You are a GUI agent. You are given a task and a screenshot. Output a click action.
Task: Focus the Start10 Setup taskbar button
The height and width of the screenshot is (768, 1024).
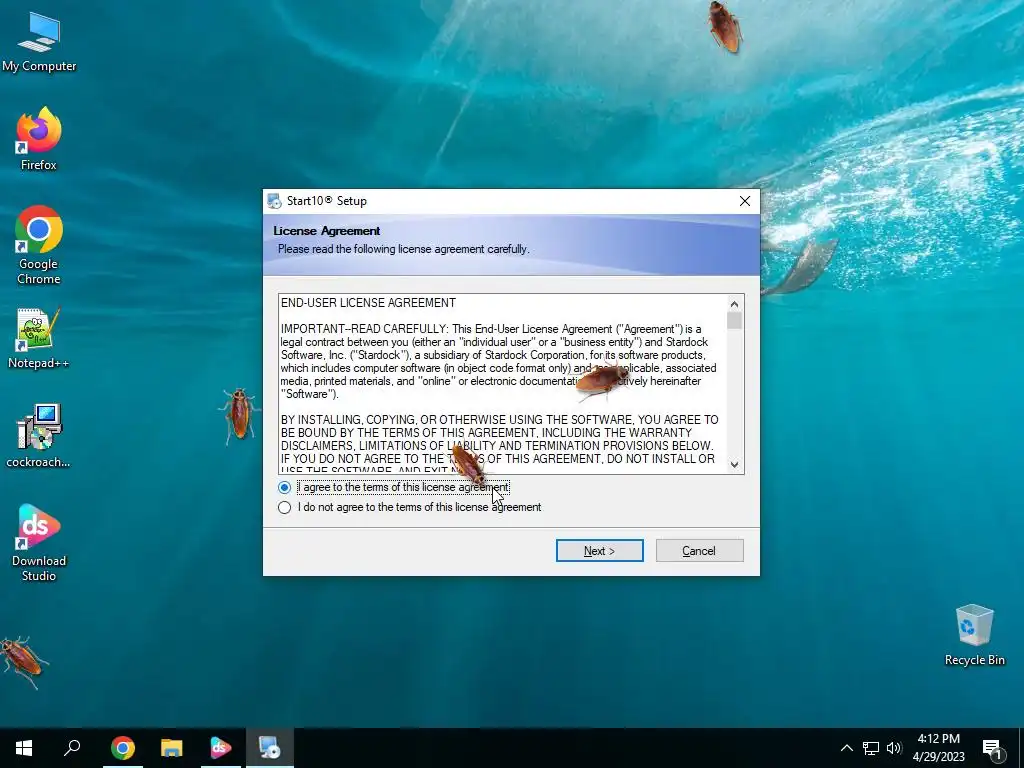pos(270,748)
